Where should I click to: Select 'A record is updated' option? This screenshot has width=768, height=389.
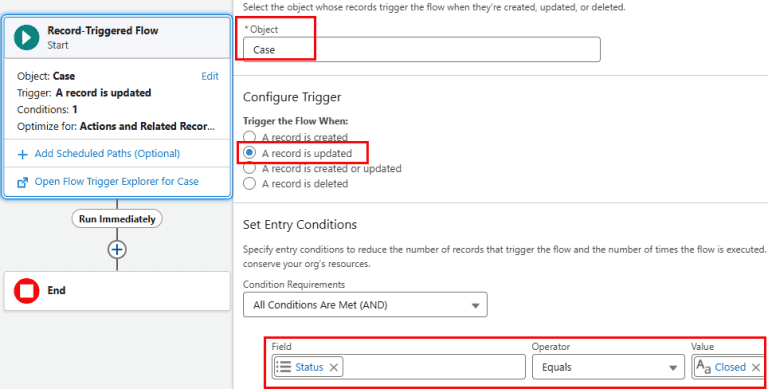pos(249,153)
